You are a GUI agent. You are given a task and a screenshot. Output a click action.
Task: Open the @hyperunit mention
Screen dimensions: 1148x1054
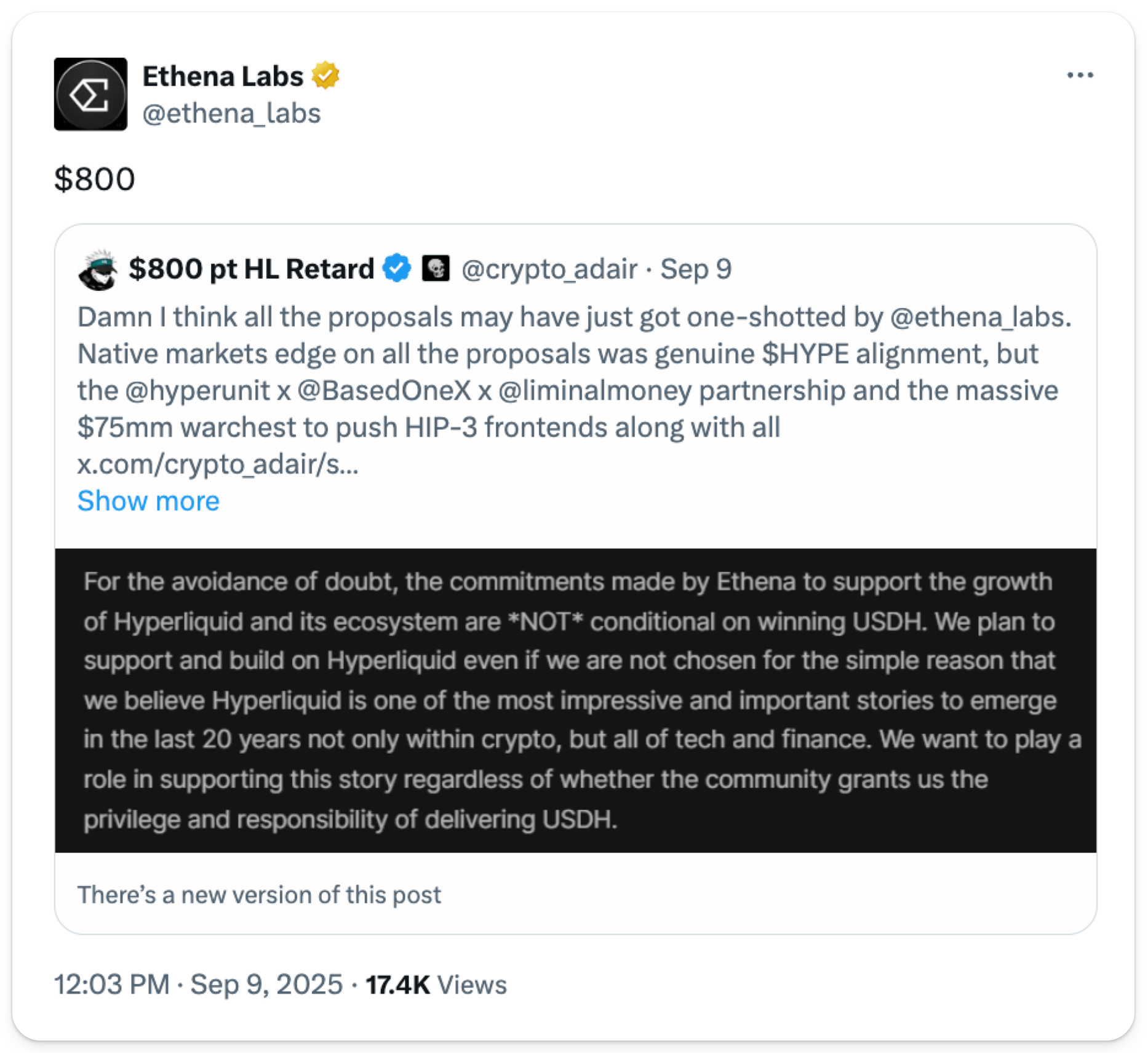(197, 391)
